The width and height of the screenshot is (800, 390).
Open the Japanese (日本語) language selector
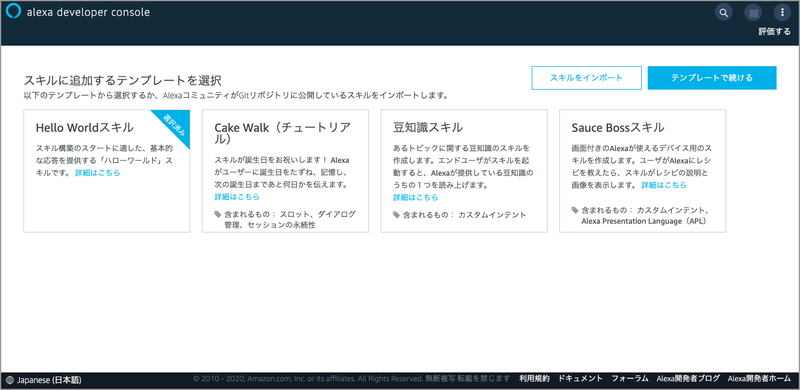tap(44, 380)
